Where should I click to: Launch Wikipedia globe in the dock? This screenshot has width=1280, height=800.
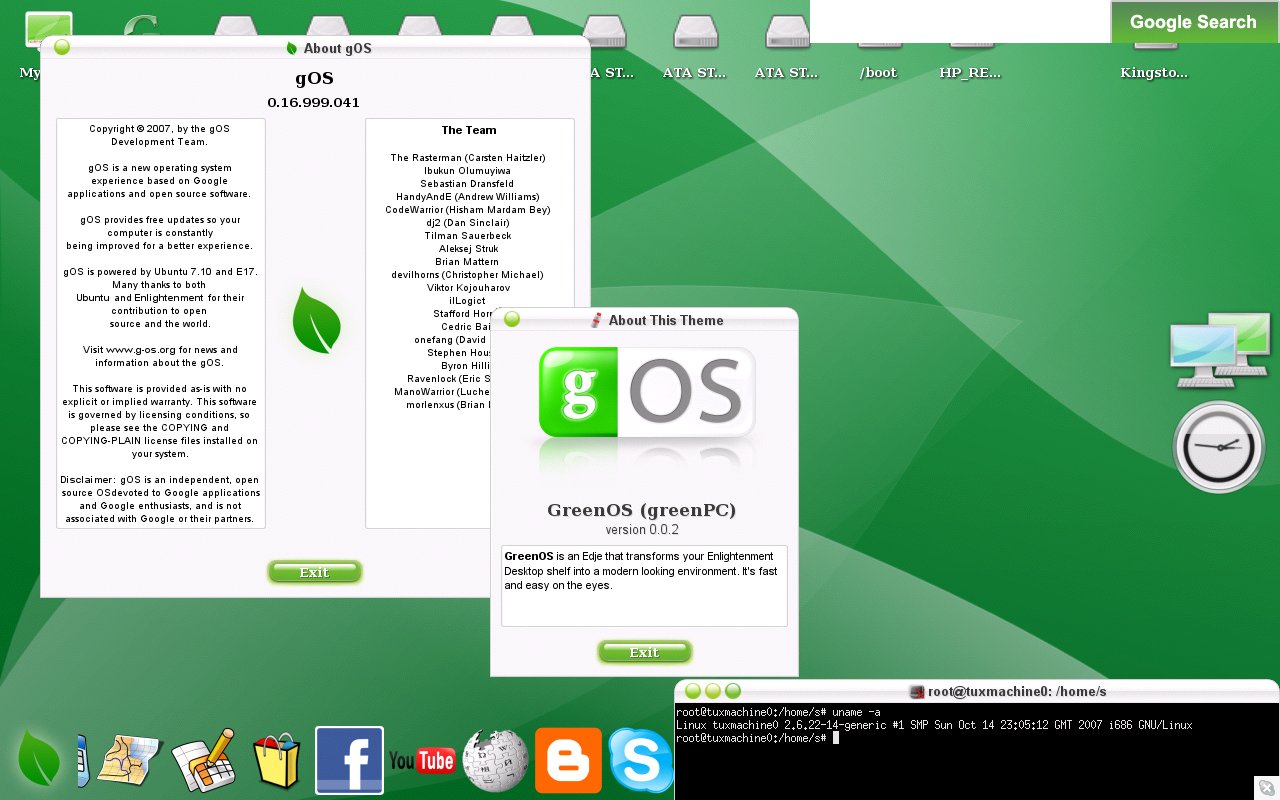click(495, 760)
